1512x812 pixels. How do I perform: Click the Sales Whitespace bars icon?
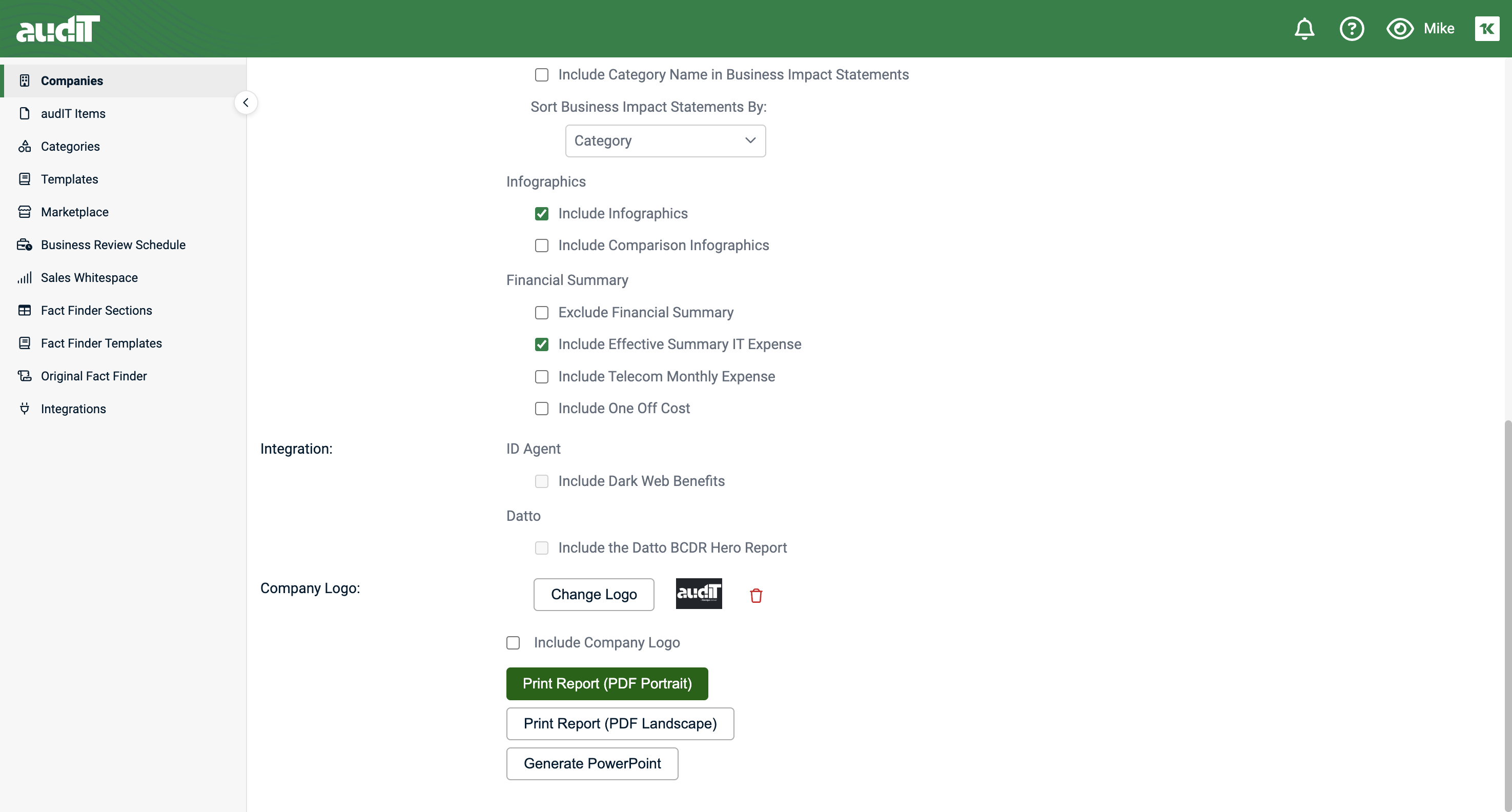coord(25,278)
